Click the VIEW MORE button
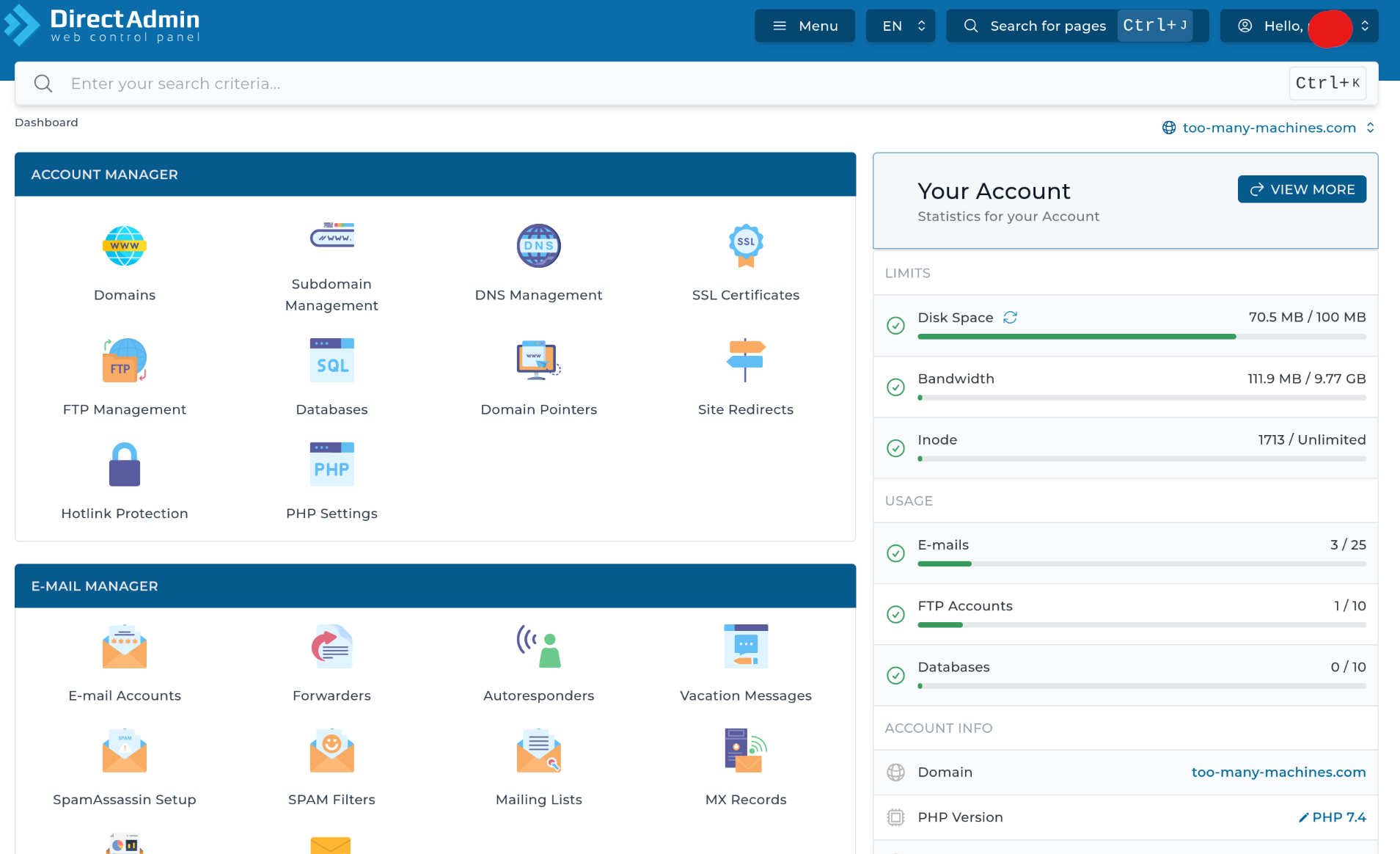This screenshot has height=854, width=1400. (1302, 189)
